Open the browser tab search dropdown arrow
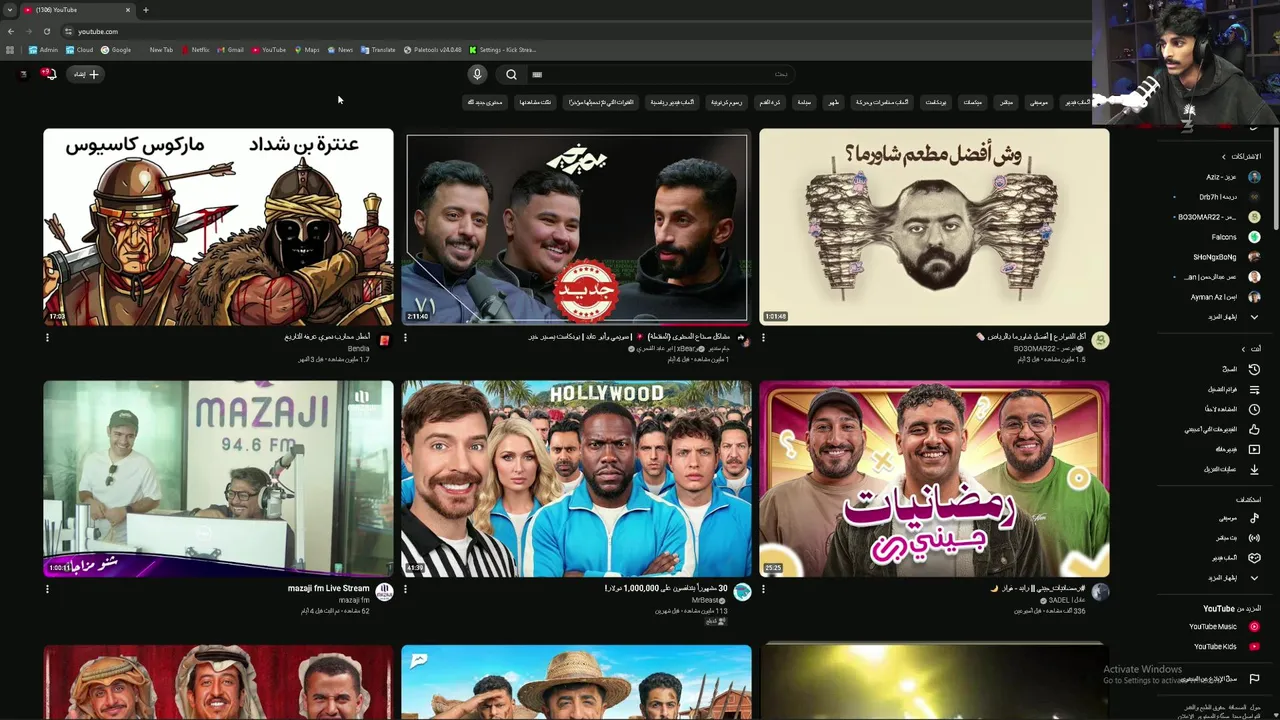1280x720 pixels. click(x=9, y=10)
